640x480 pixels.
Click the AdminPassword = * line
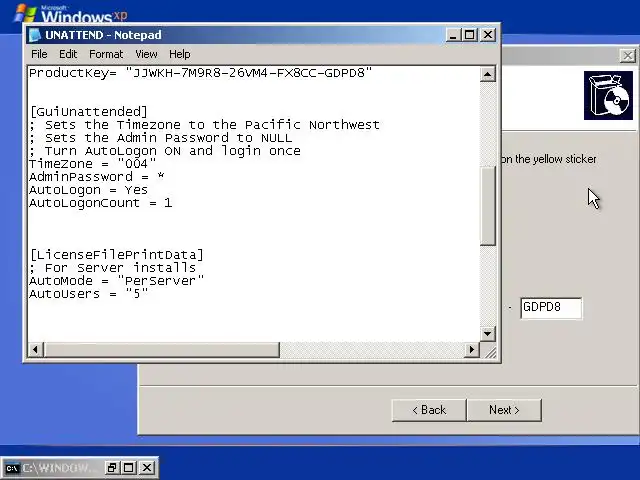(x=97, y=177)
